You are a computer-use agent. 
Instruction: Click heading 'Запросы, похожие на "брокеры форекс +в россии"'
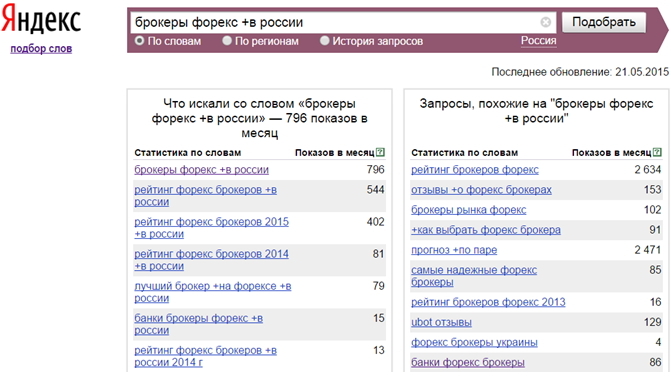click(x=536, y=111)
